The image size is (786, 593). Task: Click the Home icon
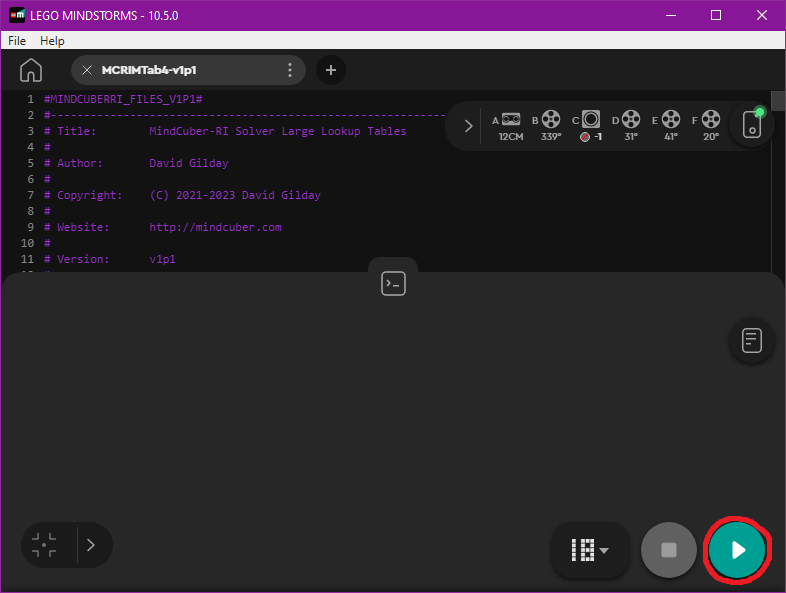[31, 70]
